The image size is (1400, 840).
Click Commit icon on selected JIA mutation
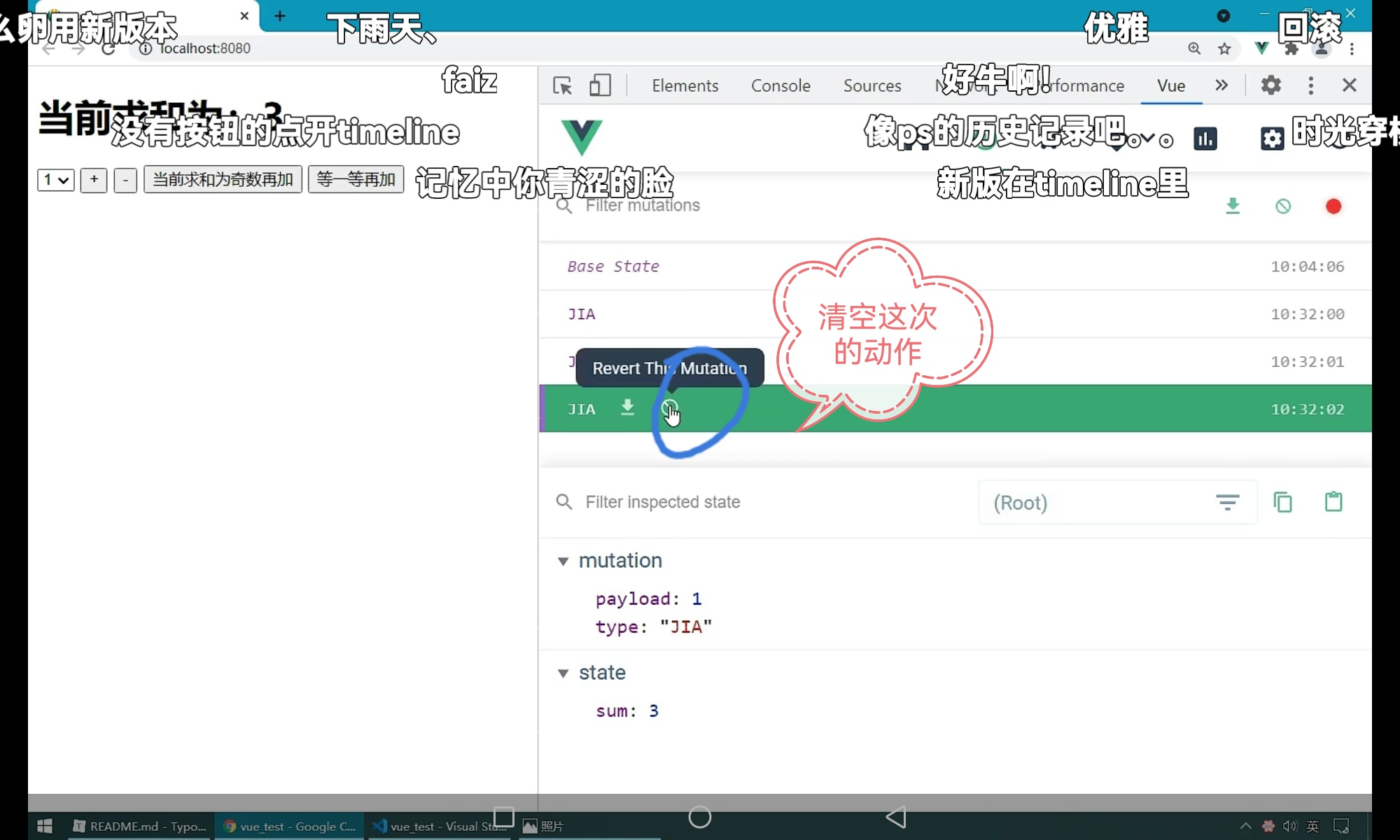[627, 407]
